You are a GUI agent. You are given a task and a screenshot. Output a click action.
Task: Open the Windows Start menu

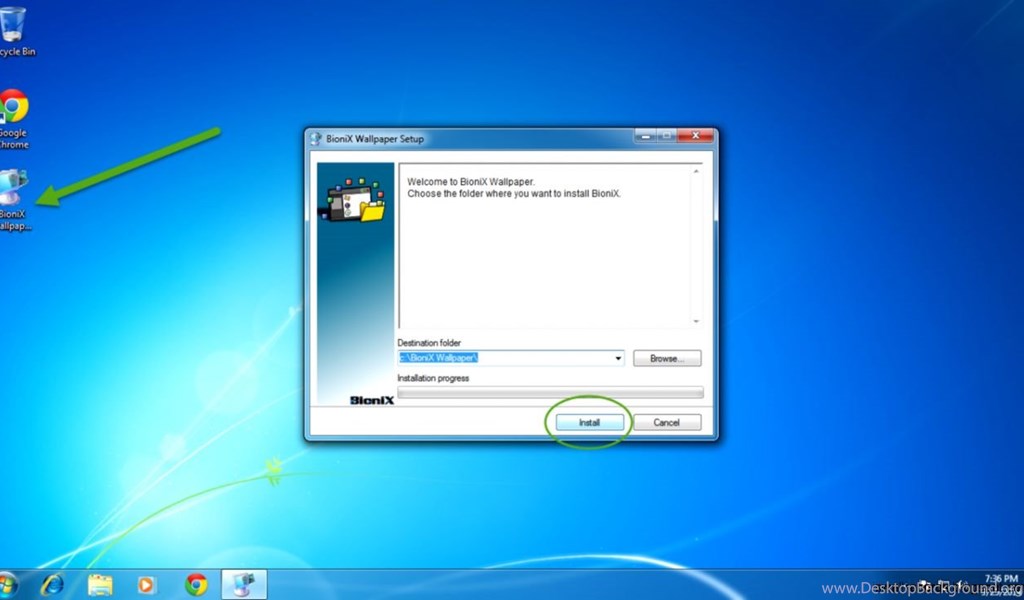8,585
